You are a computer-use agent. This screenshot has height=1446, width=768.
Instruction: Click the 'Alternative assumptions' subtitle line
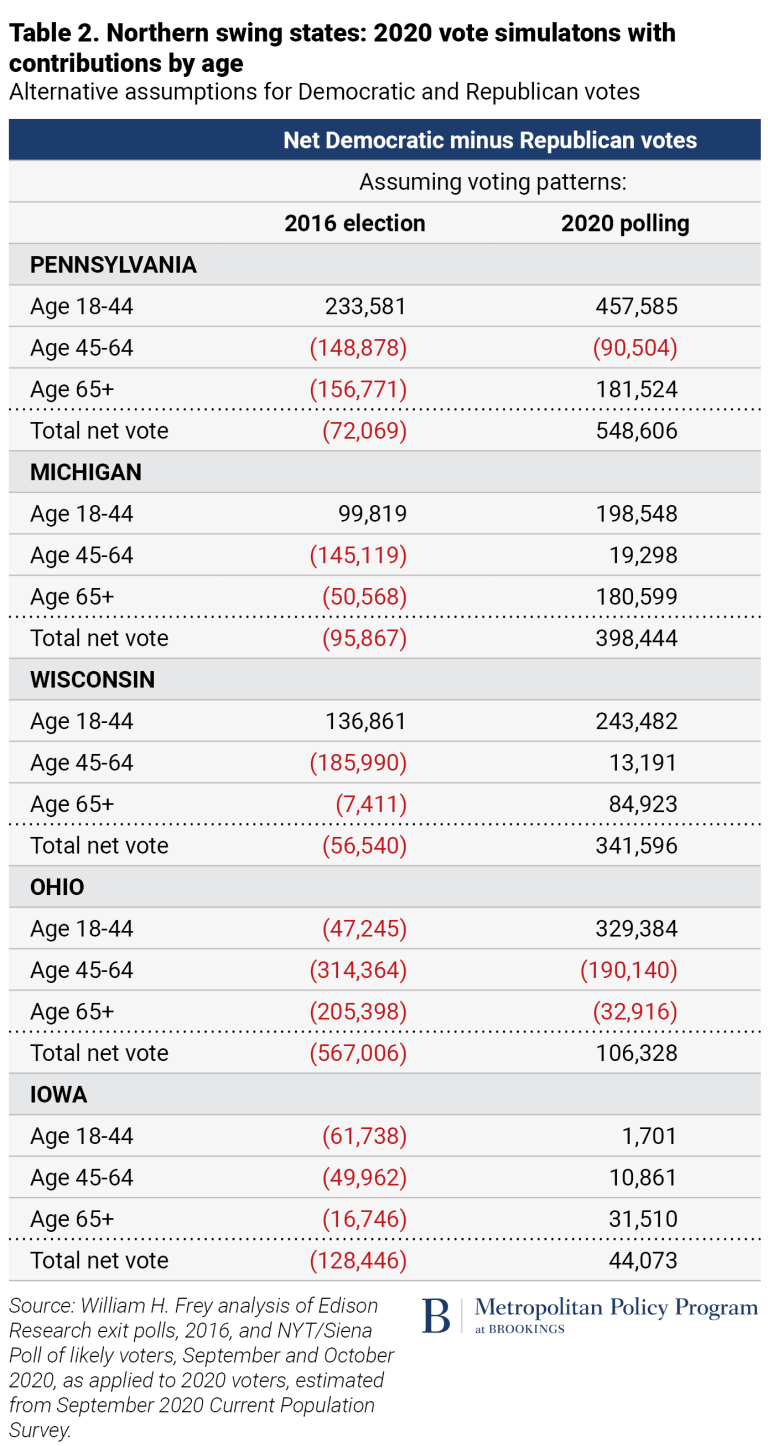tap(324, 93)
